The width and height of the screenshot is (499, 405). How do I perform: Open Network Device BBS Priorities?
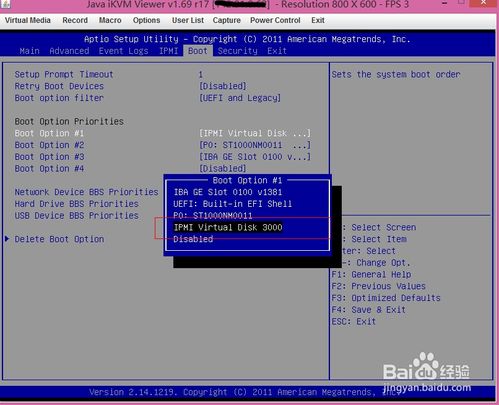86,192
